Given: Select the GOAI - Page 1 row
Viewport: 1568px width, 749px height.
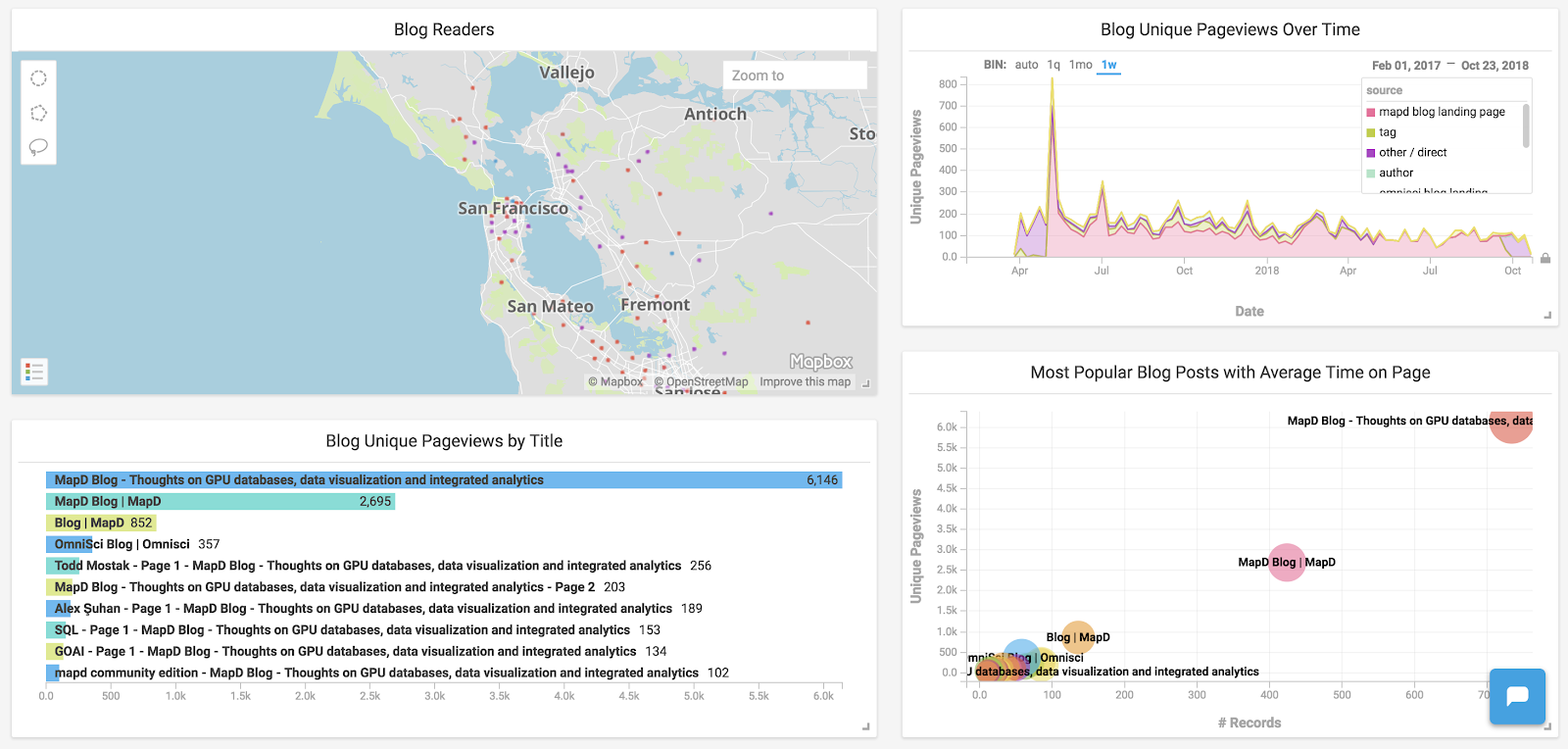Looking at the screenshot, I should coord(357,652).
